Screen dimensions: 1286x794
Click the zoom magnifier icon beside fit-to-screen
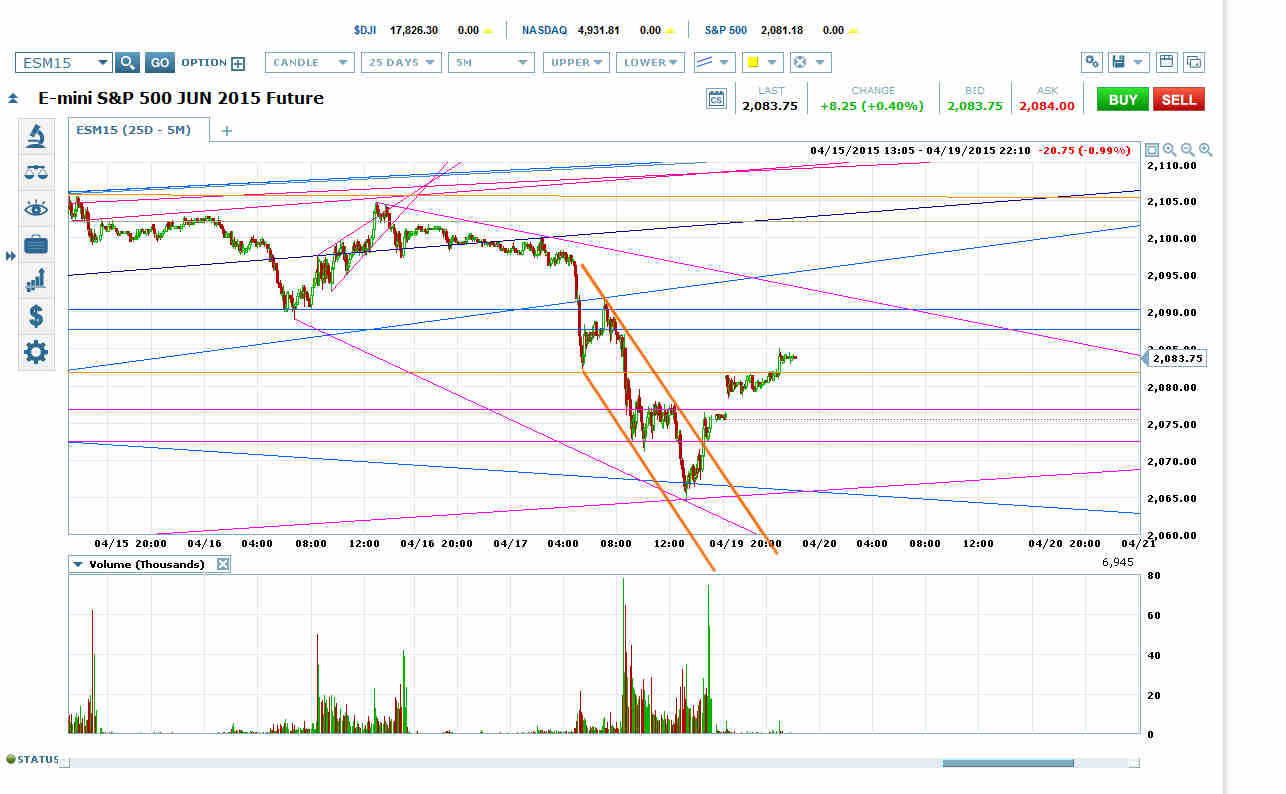[1169, 150]
